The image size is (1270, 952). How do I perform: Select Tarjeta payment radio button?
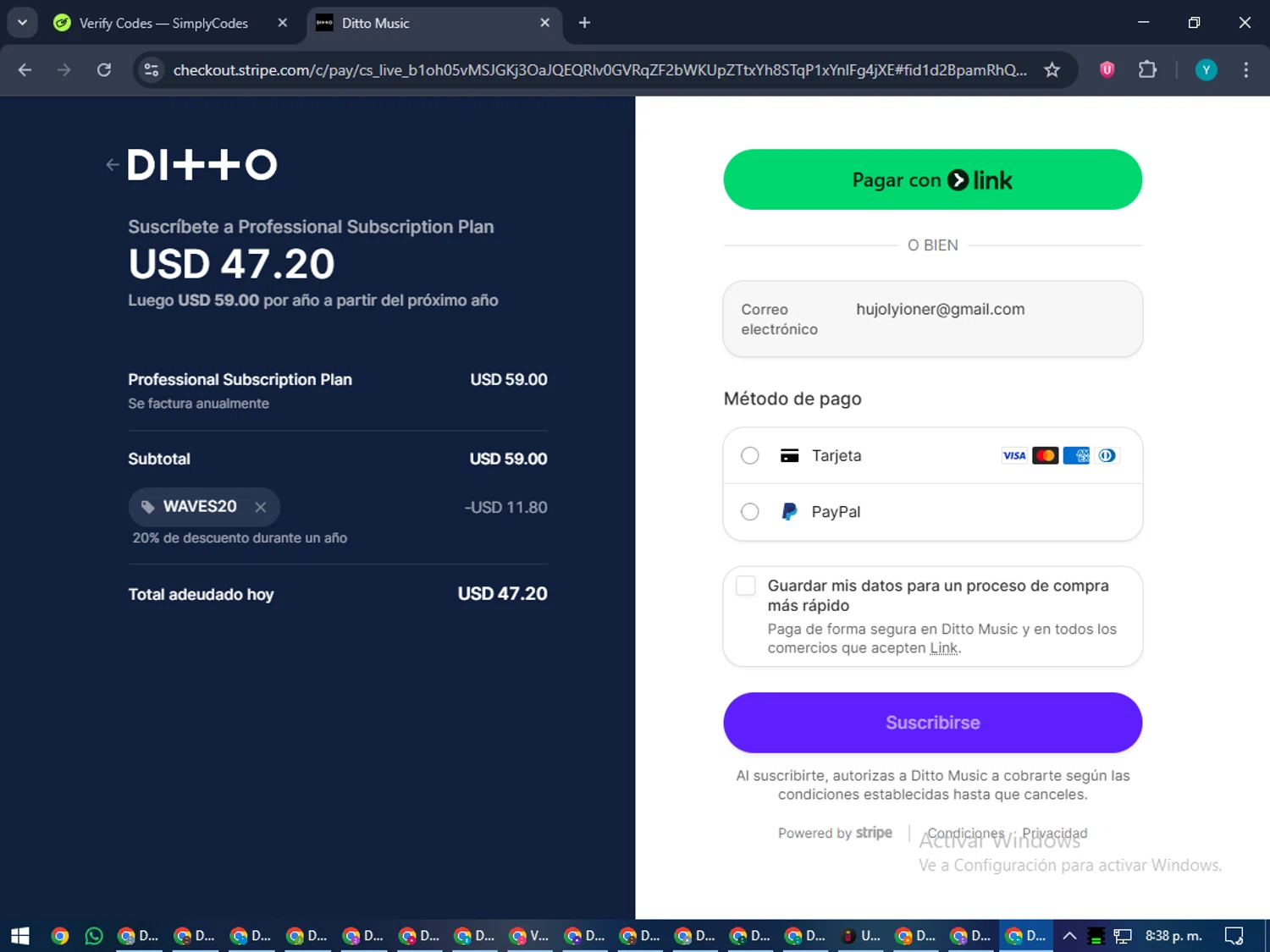pyautogui.click(x=750, y=455)
